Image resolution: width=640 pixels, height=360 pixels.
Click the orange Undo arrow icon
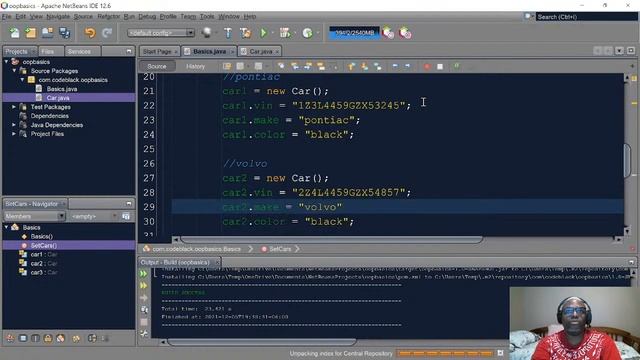click(90, 33)
